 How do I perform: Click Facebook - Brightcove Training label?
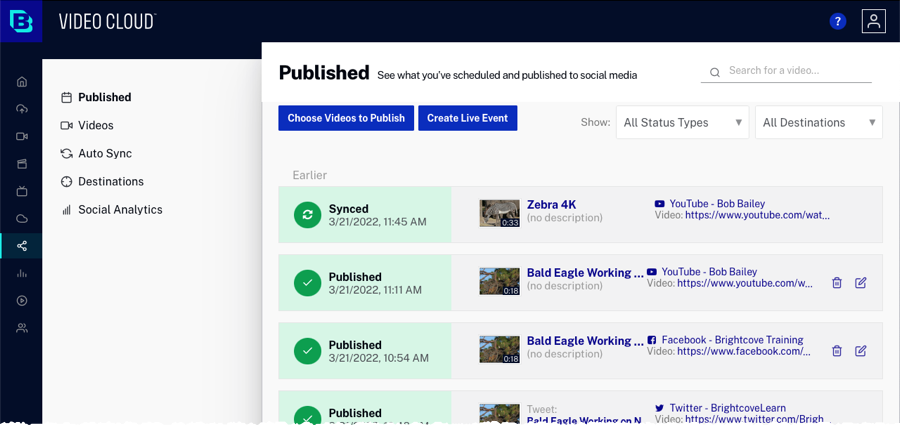click(x=732, y=340)
